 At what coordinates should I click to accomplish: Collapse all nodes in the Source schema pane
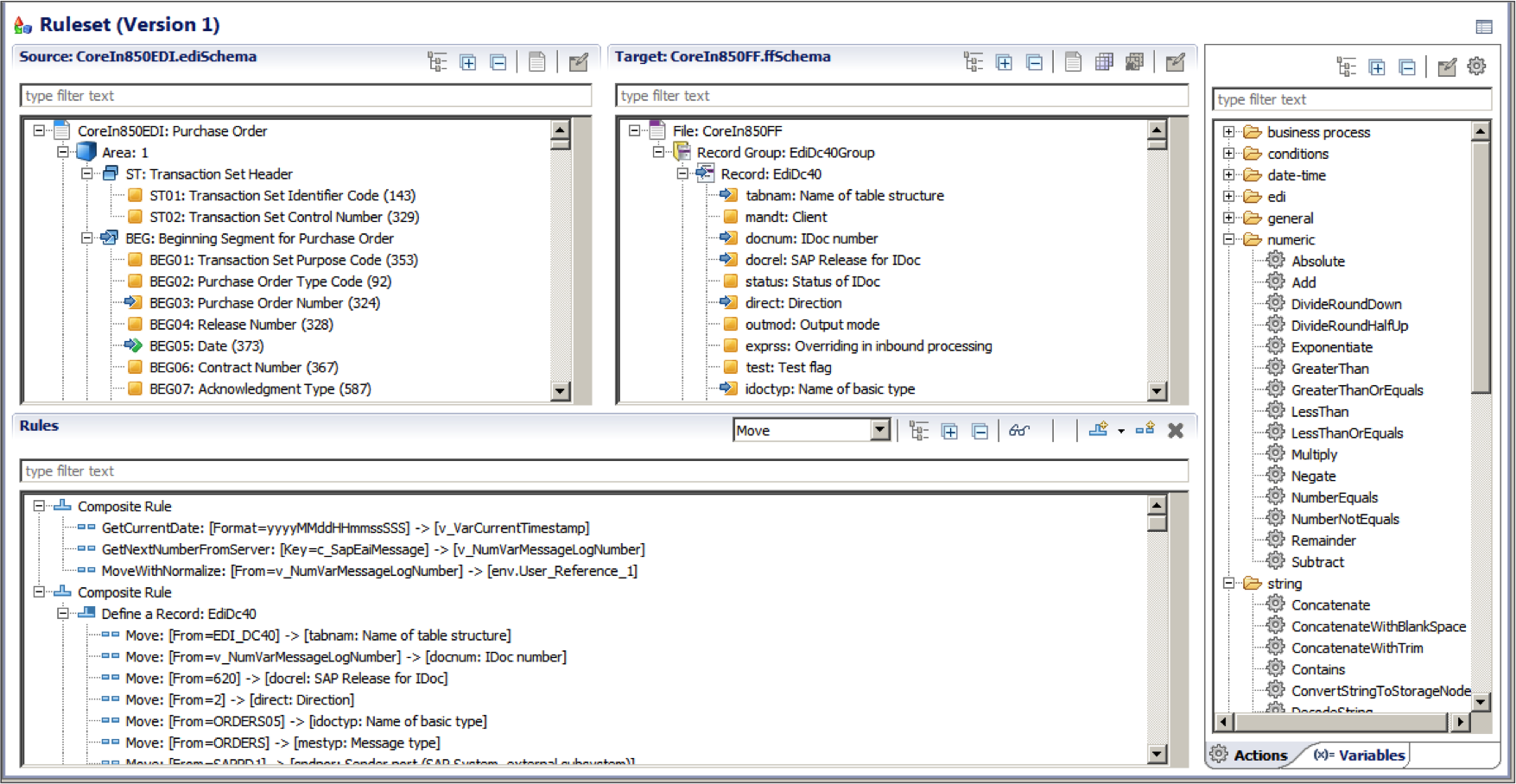tap(498, 62)
